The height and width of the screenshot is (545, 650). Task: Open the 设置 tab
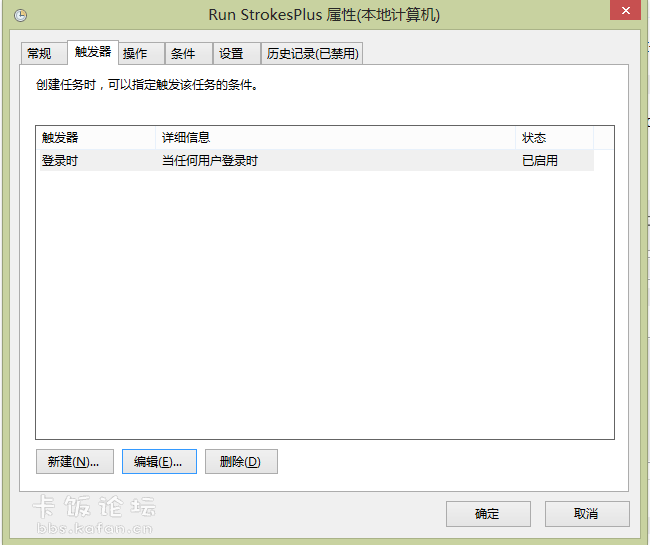(x=237, y=53)
